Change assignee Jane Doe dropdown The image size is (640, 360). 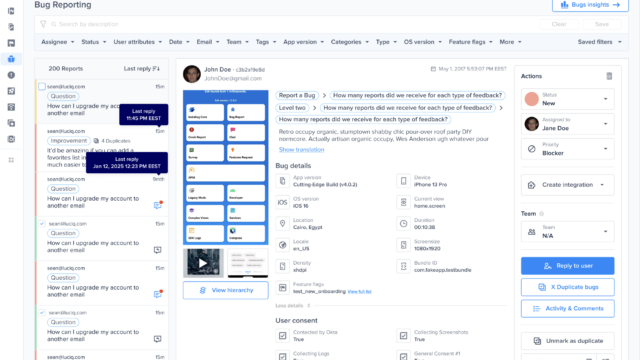pos(567,124)
